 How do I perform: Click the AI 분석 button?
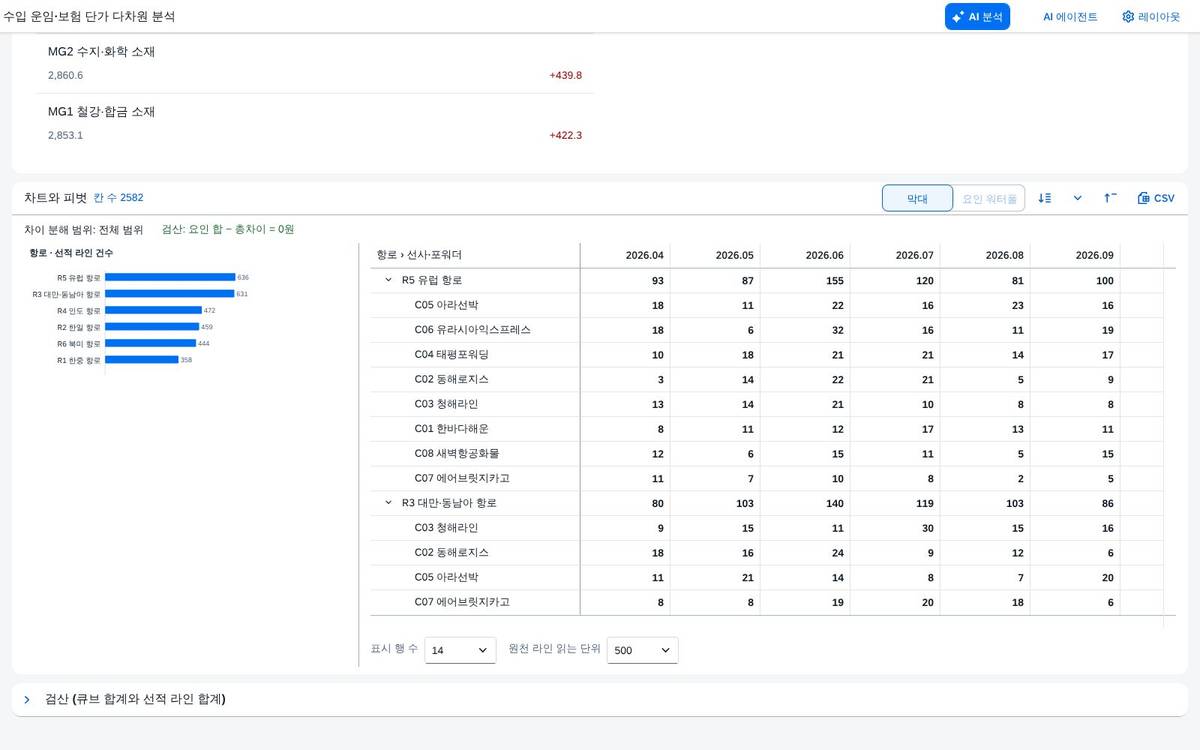click(x=977, y=16)
